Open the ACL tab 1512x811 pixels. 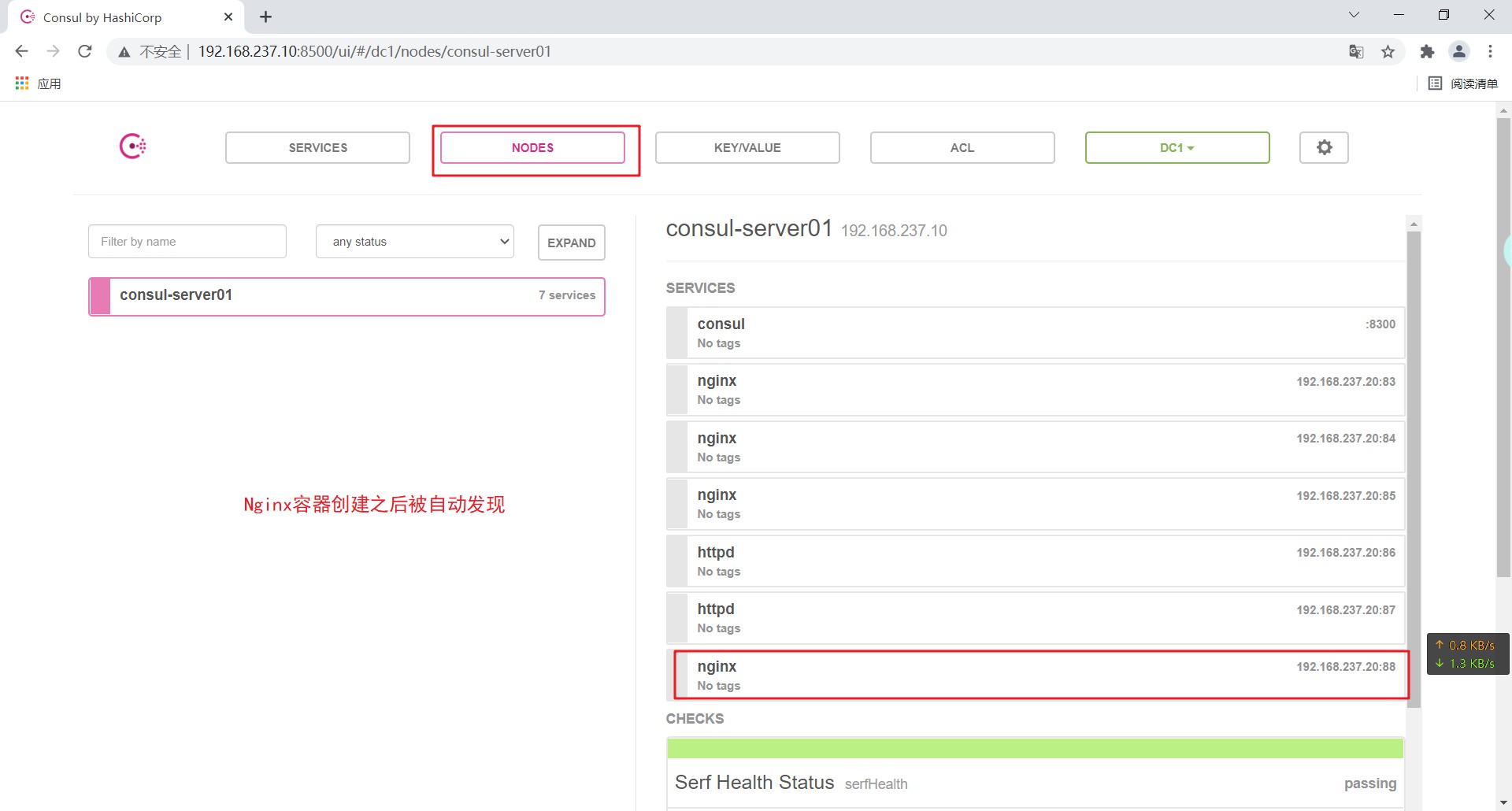pyautogui.click(x=962, y=147)
